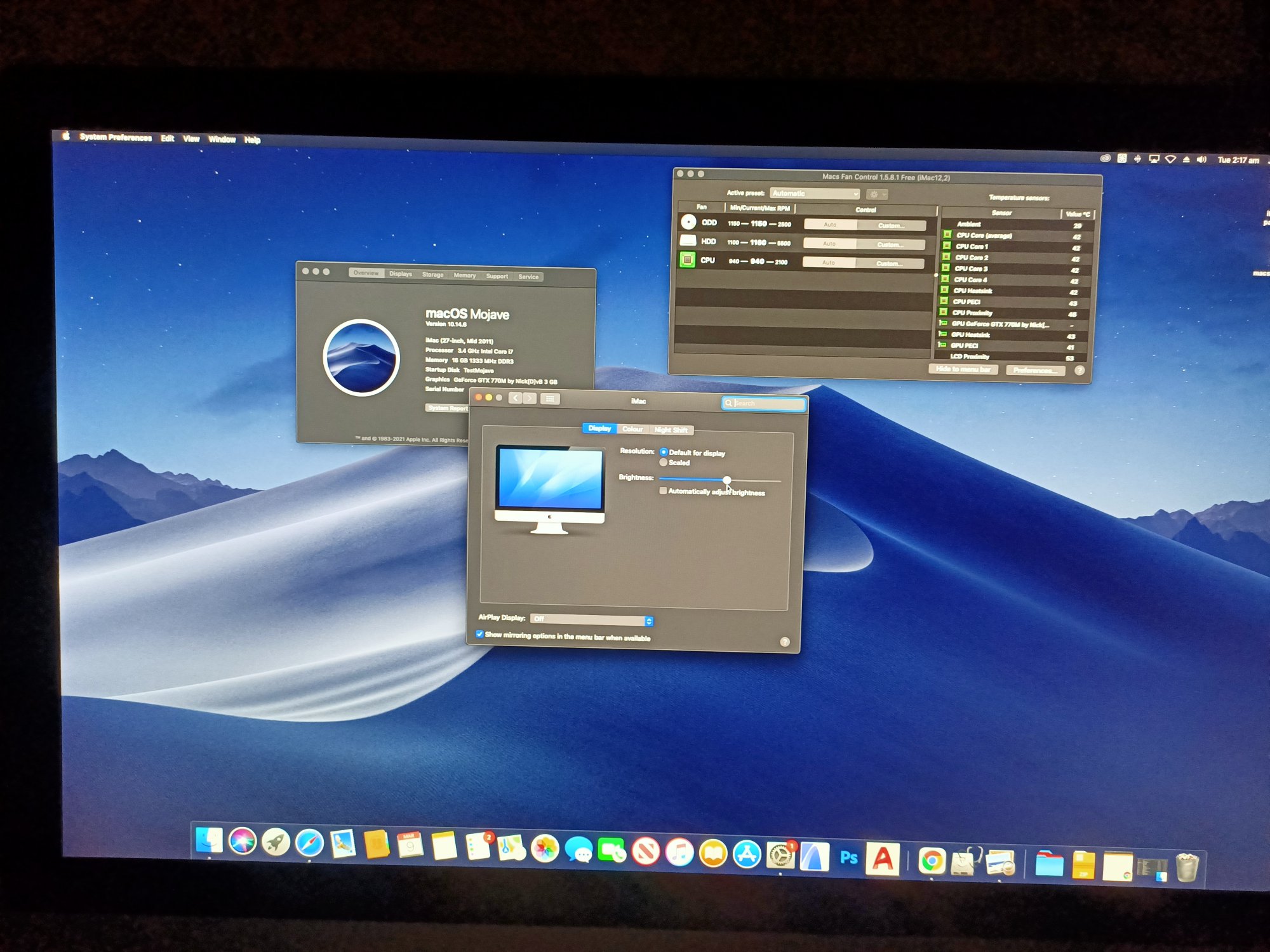Image resolution: width=1270 pixels, height=952 pixels.
Task: Open Wi-Fi status menu
Action: (x=1170, y=159)
